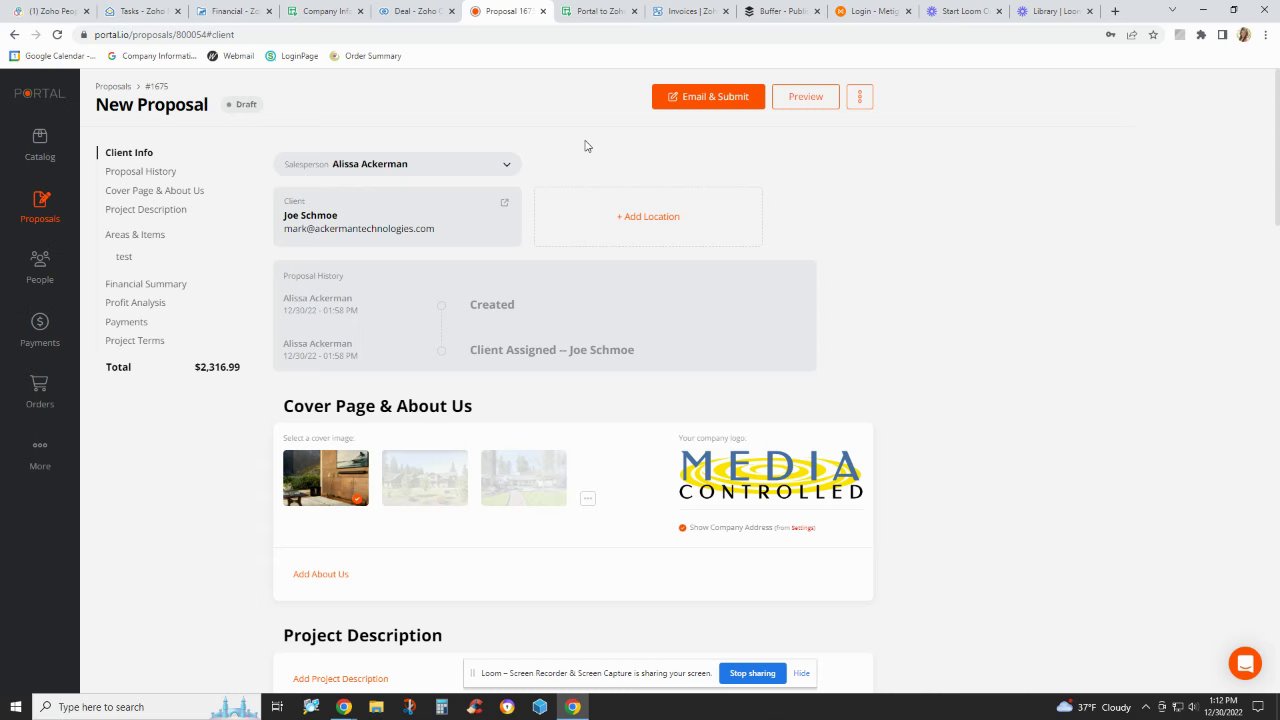The height and width of the screenshot is (720, 1280).
Task: Open the Catalog section in sidebar
Action: [40, 144]
